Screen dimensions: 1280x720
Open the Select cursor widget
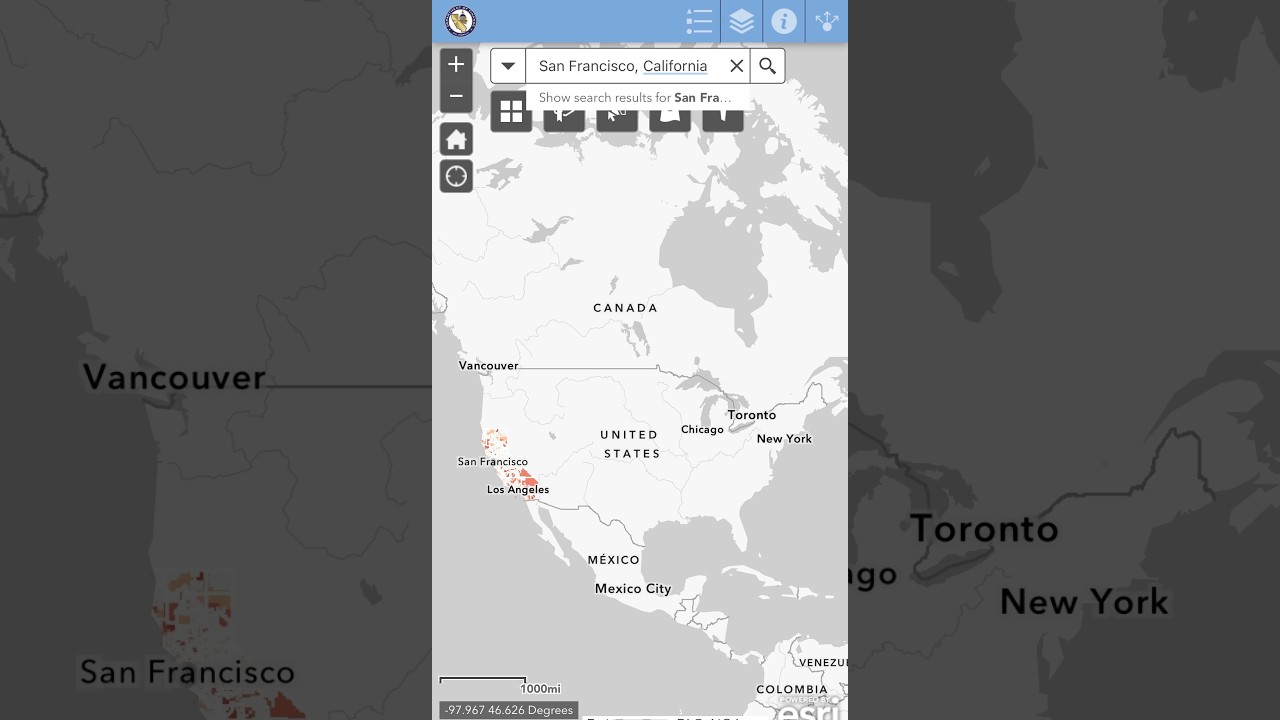[617, 120]
